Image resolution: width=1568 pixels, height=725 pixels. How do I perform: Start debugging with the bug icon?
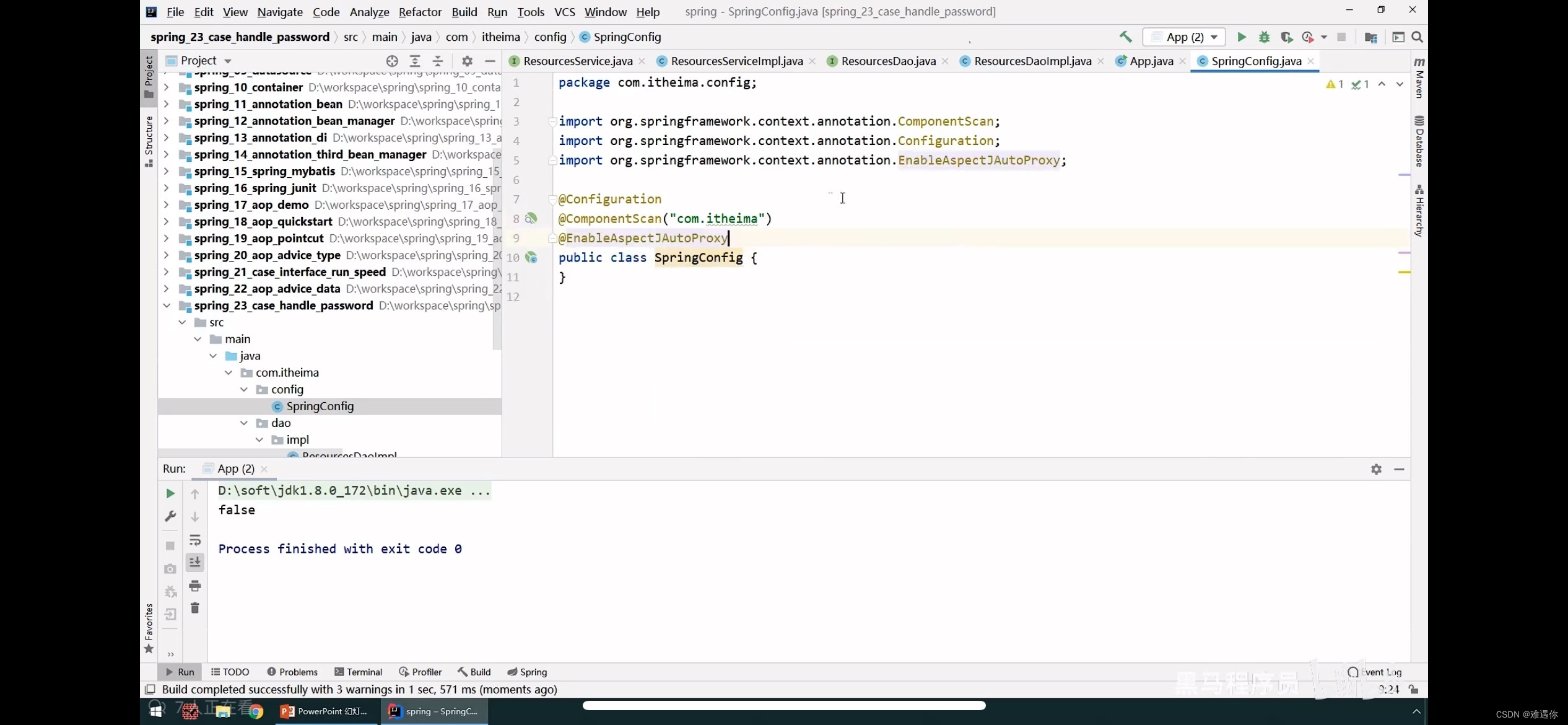pos(1264,37)
